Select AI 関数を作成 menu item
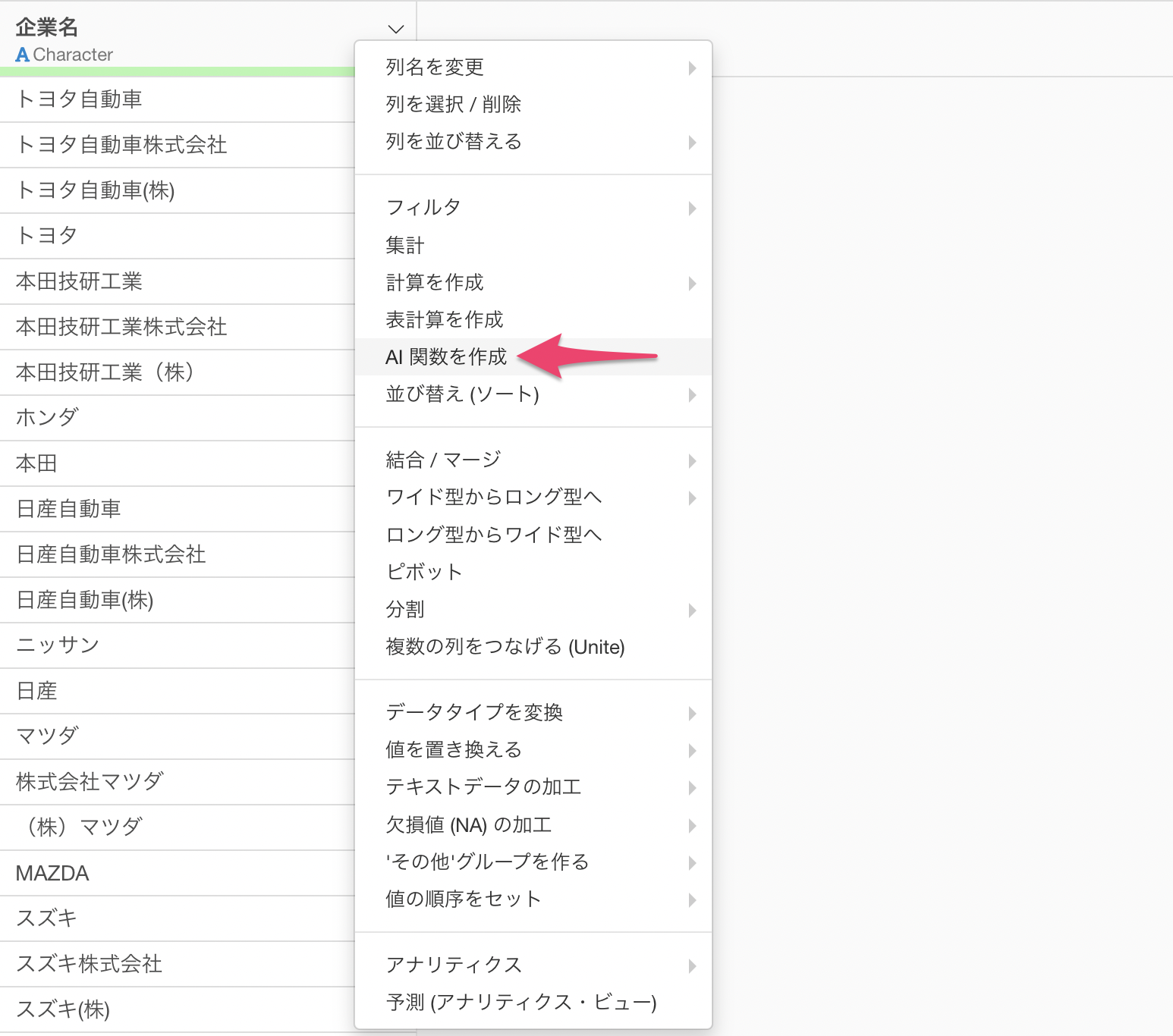This screenshot has height=1036, width=1173. (x=446, y=356)
